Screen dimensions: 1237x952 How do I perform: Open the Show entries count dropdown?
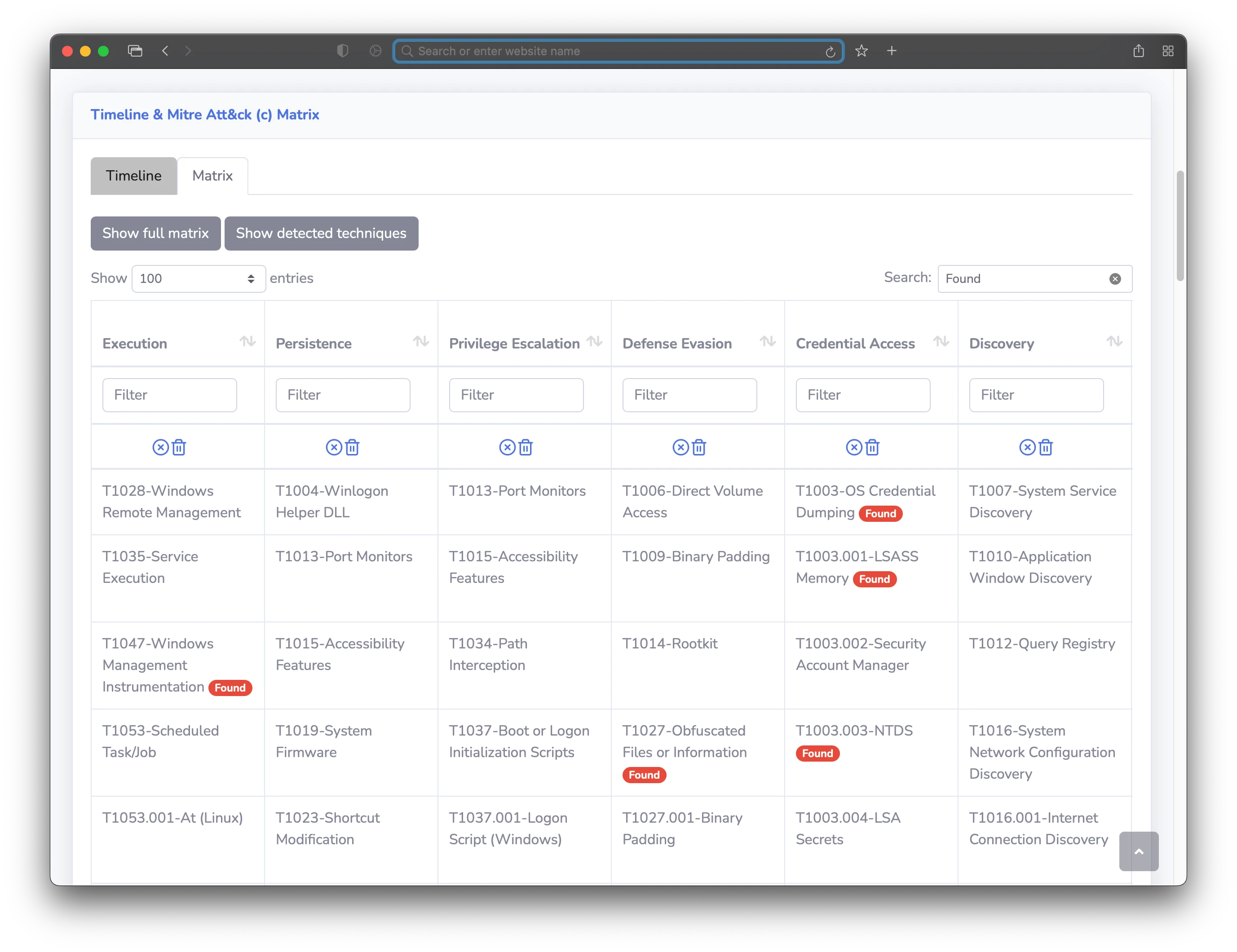point(198,278)
